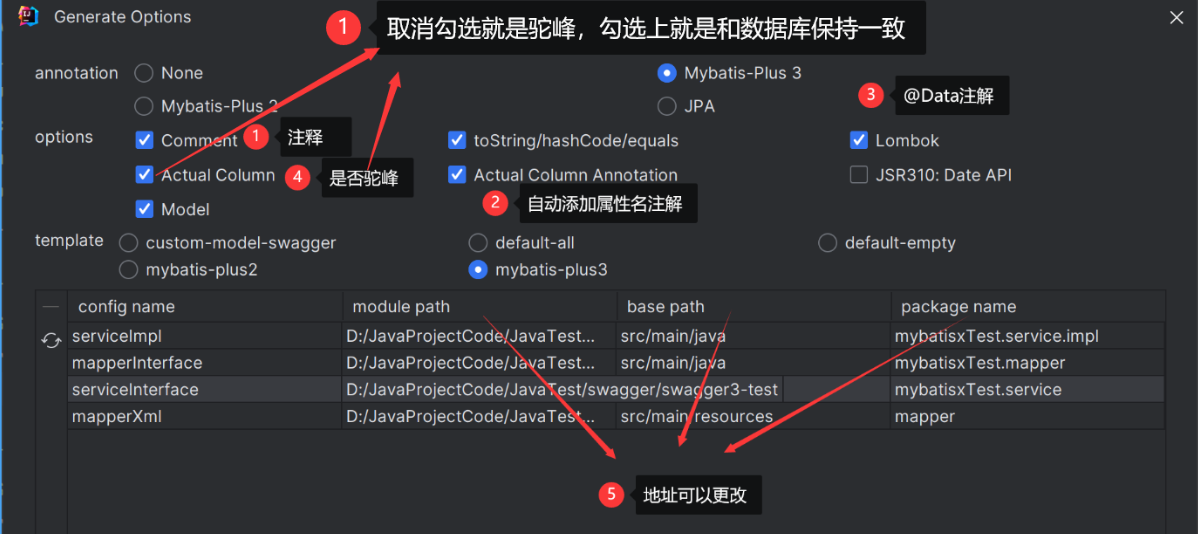The image size is (1198, 534).
Task: Click the refresh icon beside the config table
Action: click(x=51, y=340)
